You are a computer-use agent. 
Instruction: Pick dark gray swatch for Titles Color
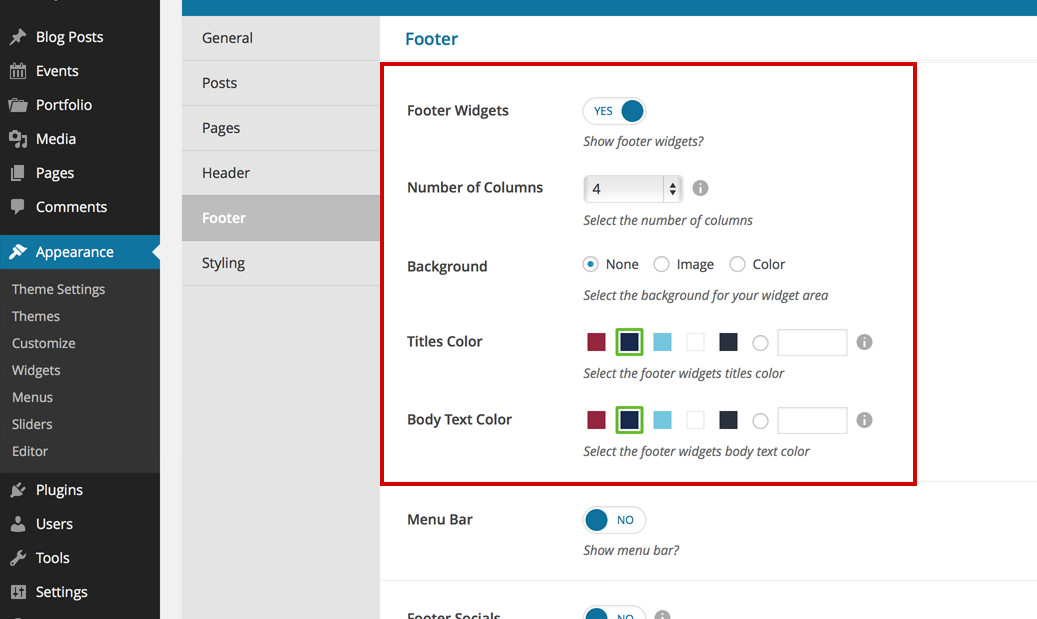[x=728, y=342]
